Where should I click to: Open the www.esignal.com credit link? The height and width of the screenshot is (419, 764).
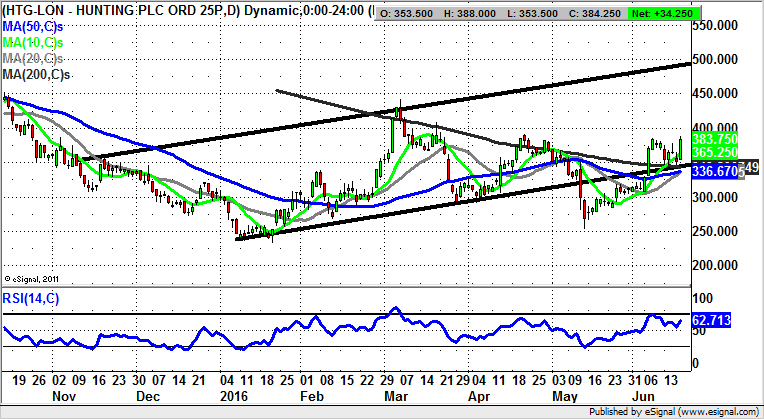coord(715,411)
